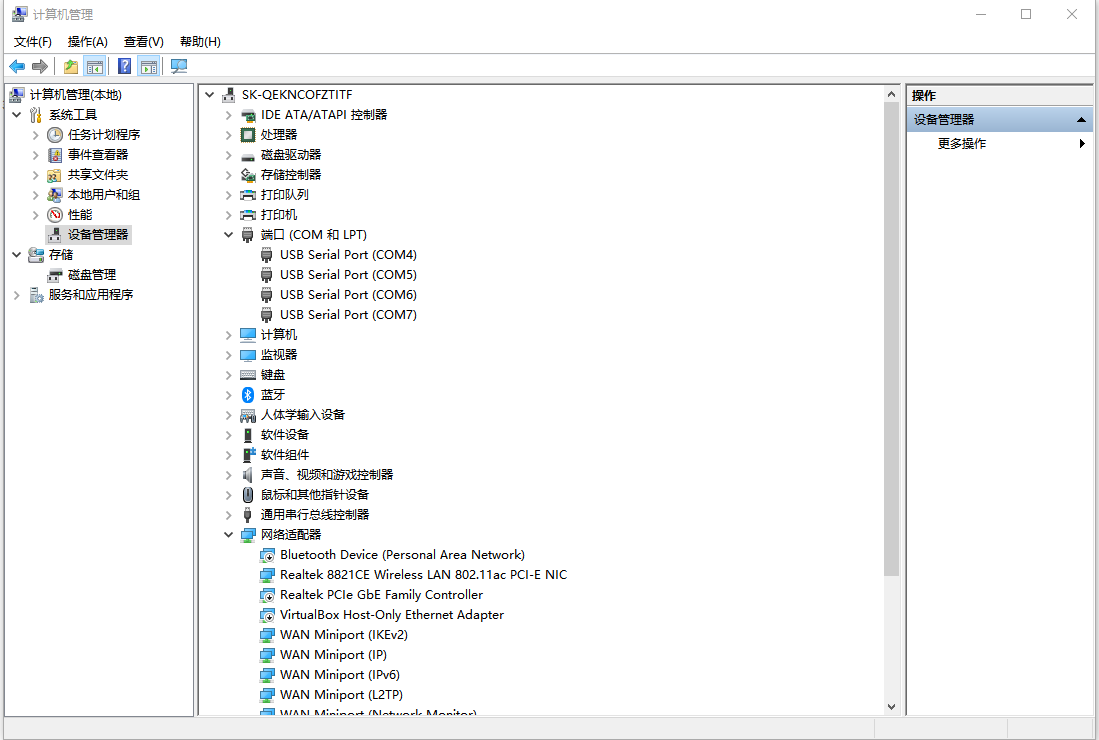Click the Up one level folder icon
Image resolution: width=1099 pixels, height=740 pixels.
click(71, 66)
